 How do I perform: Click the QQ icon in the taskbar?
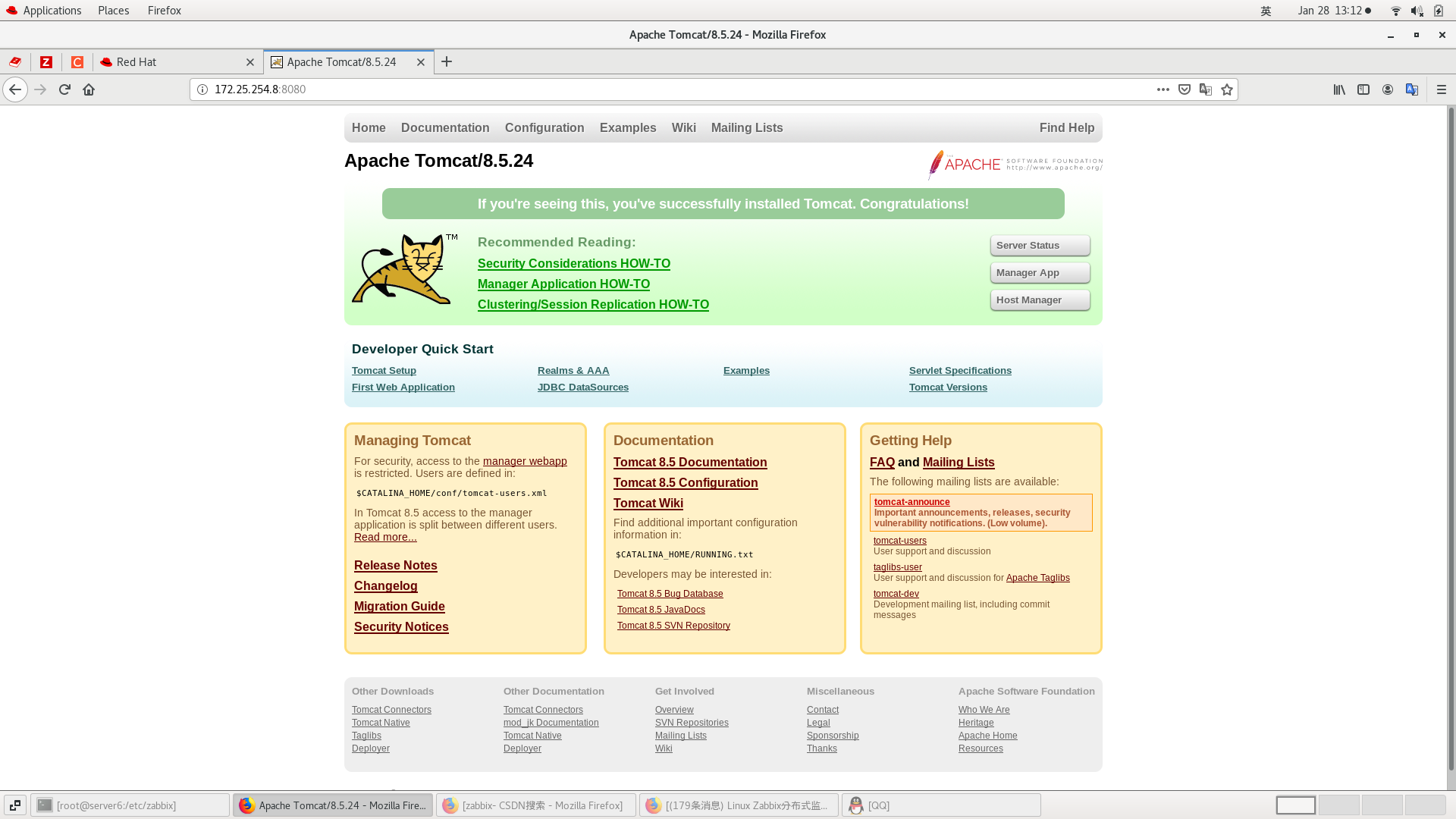click(x=855, y=805)
